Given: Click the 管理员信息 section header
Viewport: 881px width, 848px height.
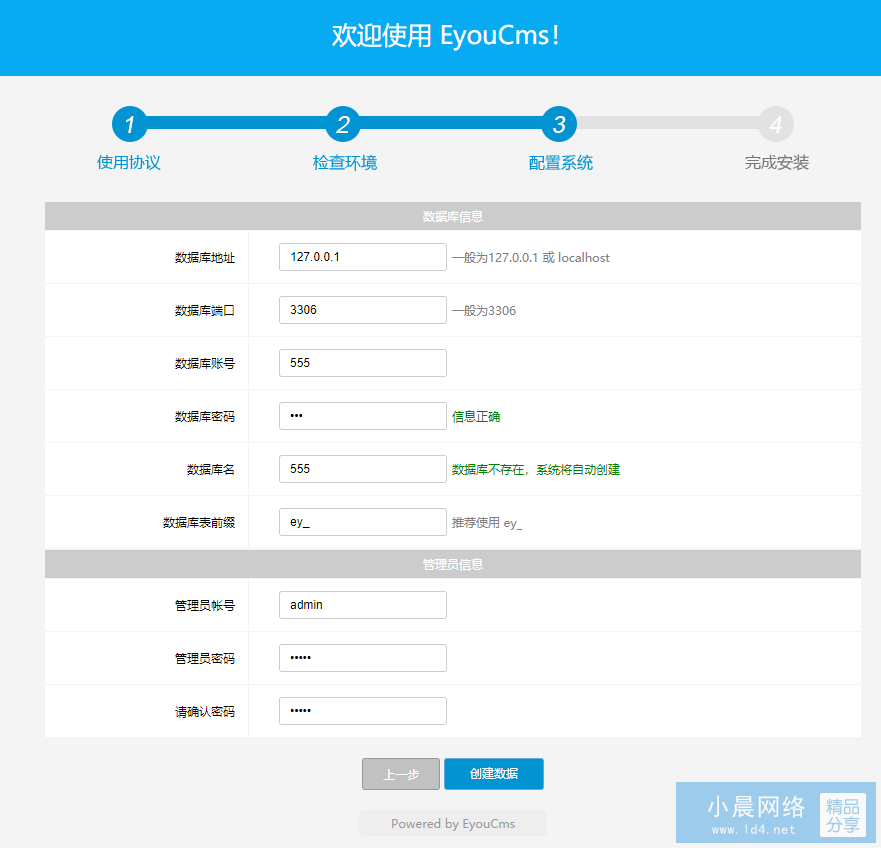Looking at the screenshot, I should coord(453,564).
